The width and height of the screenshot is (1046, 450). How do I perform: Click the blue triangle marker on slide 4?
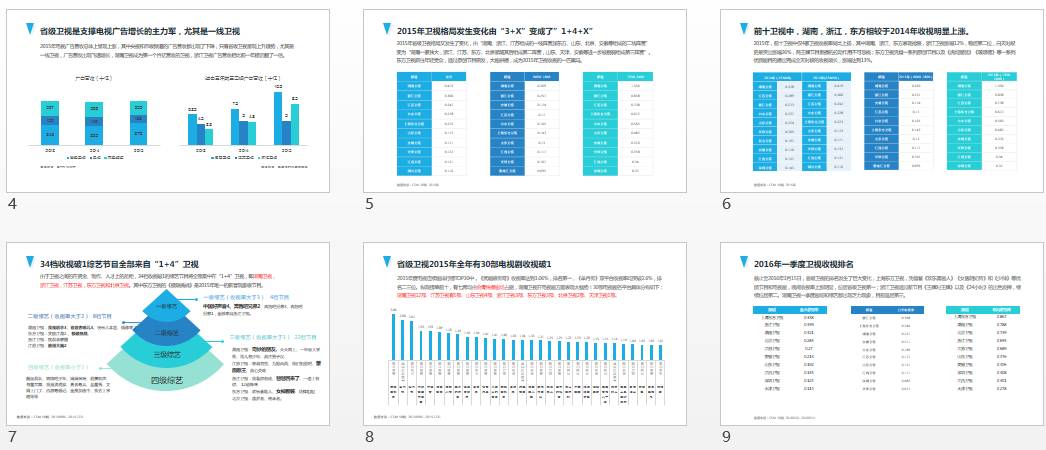(x=30, y=30)
